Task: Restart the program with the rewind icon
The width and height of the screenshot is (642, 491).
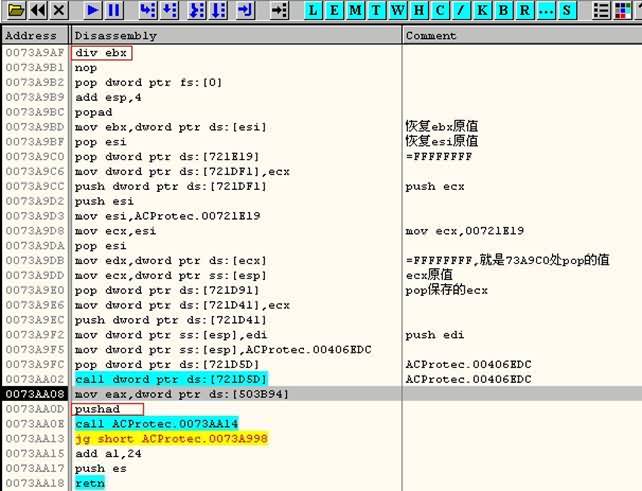Action: pyautogui.click(x=37, y=10)
